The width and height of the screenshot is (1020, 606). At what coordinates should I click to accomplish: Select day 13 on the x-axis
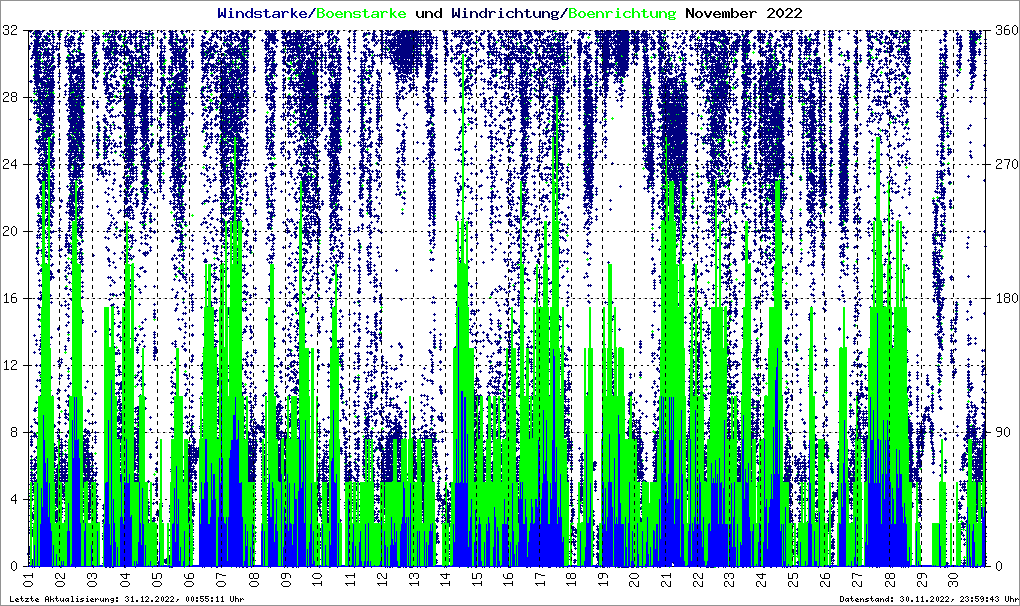(412, 578)
